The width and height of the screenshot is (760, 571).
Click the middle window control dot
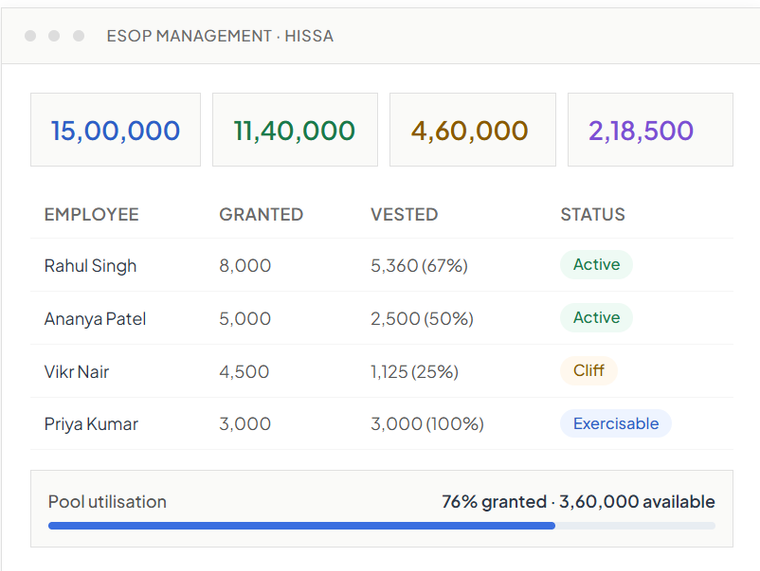pos(54,36)
